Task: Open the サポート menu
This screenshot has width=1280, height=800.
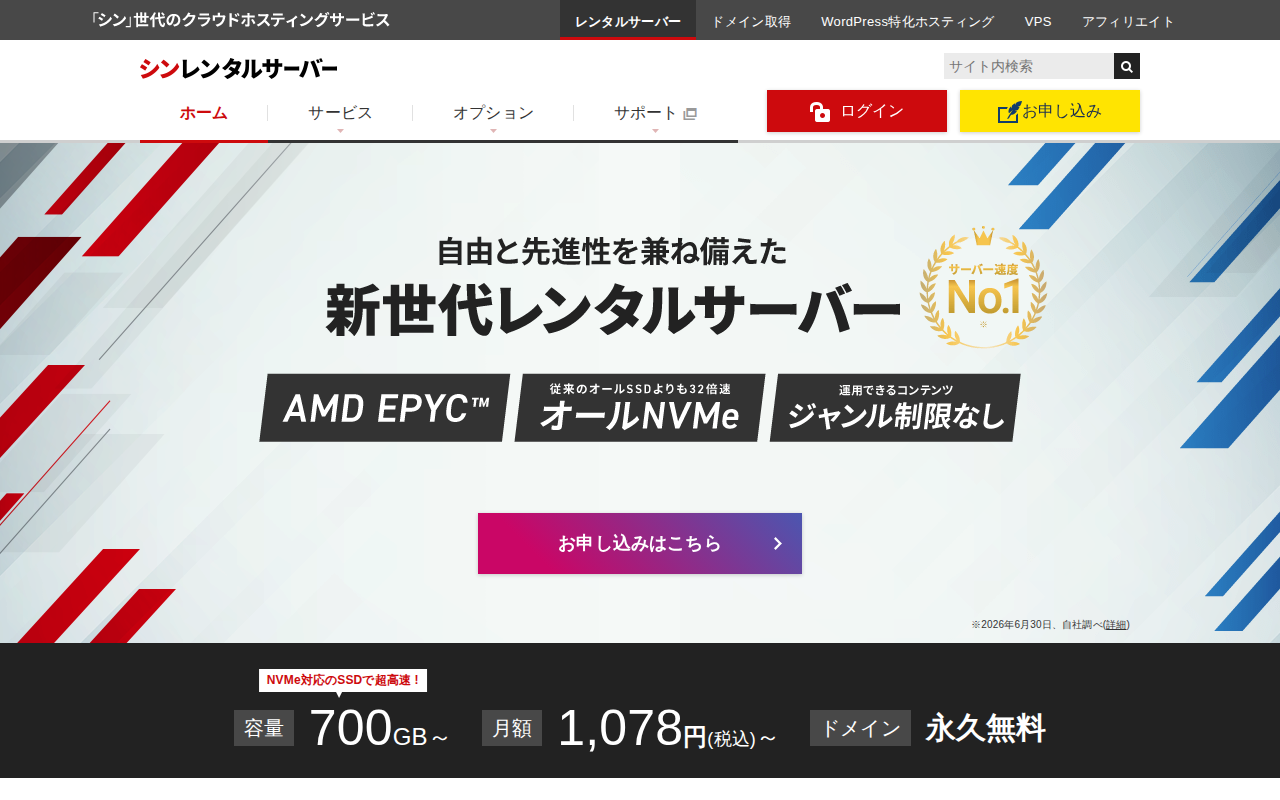Action: pyautogui.click(x=655, y=114)
